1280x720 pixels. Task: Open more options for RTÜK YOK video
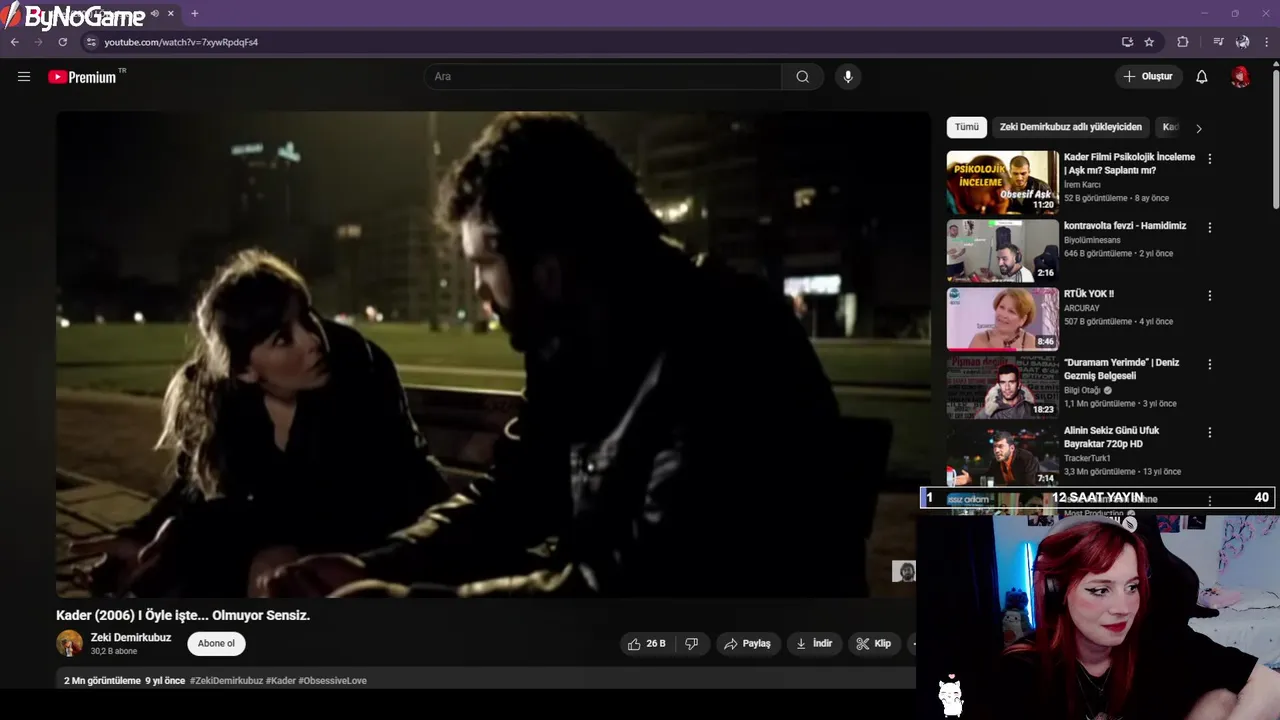click(1209, 296)
